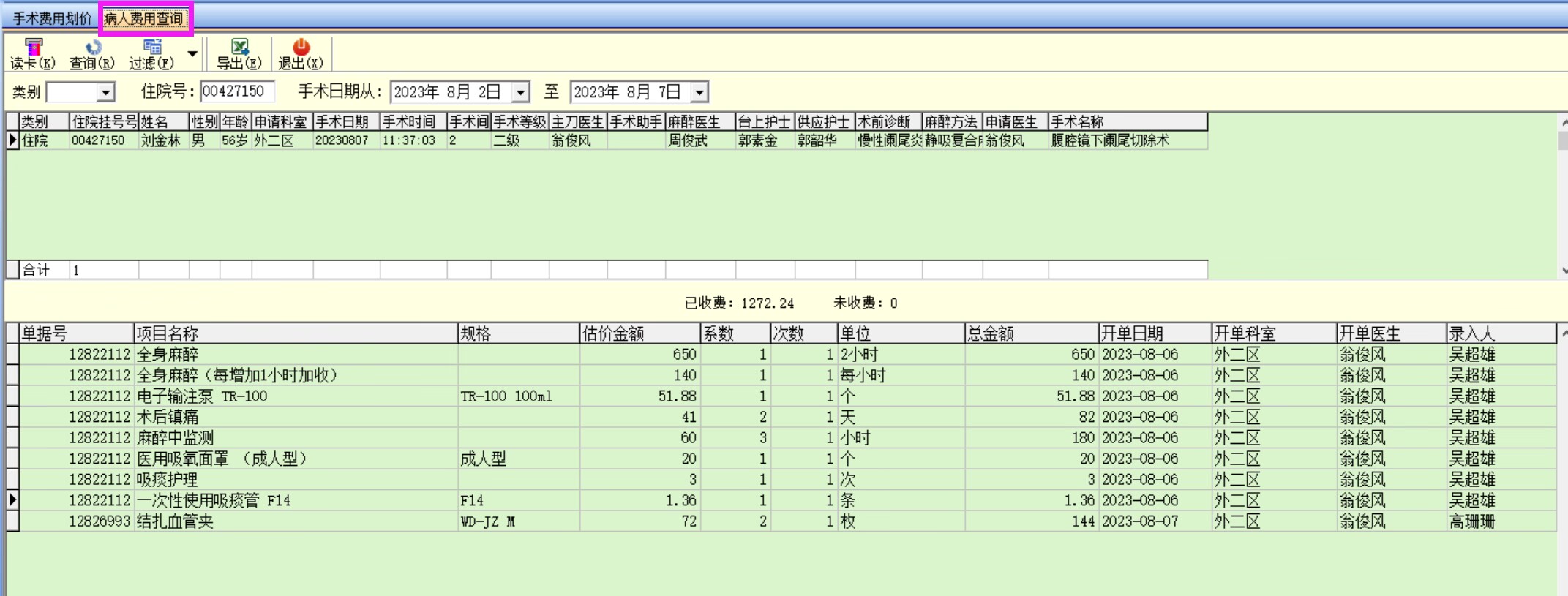Click the 开单日期 column header

pos(1155,333)
